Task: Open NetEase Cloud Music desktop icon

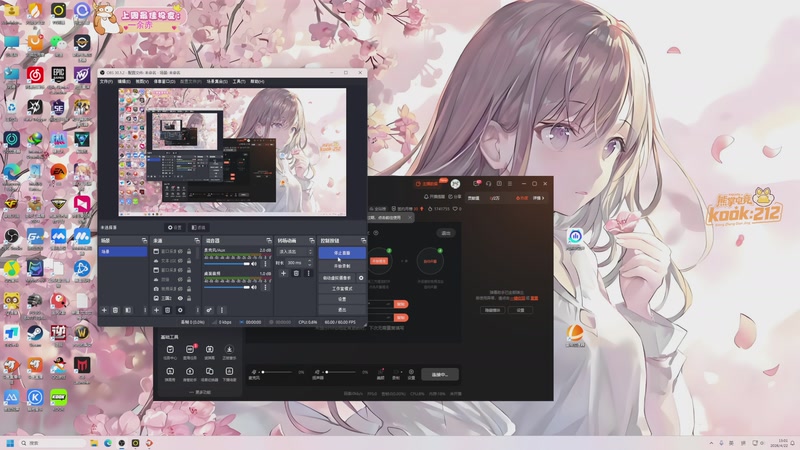Action: 35,74
